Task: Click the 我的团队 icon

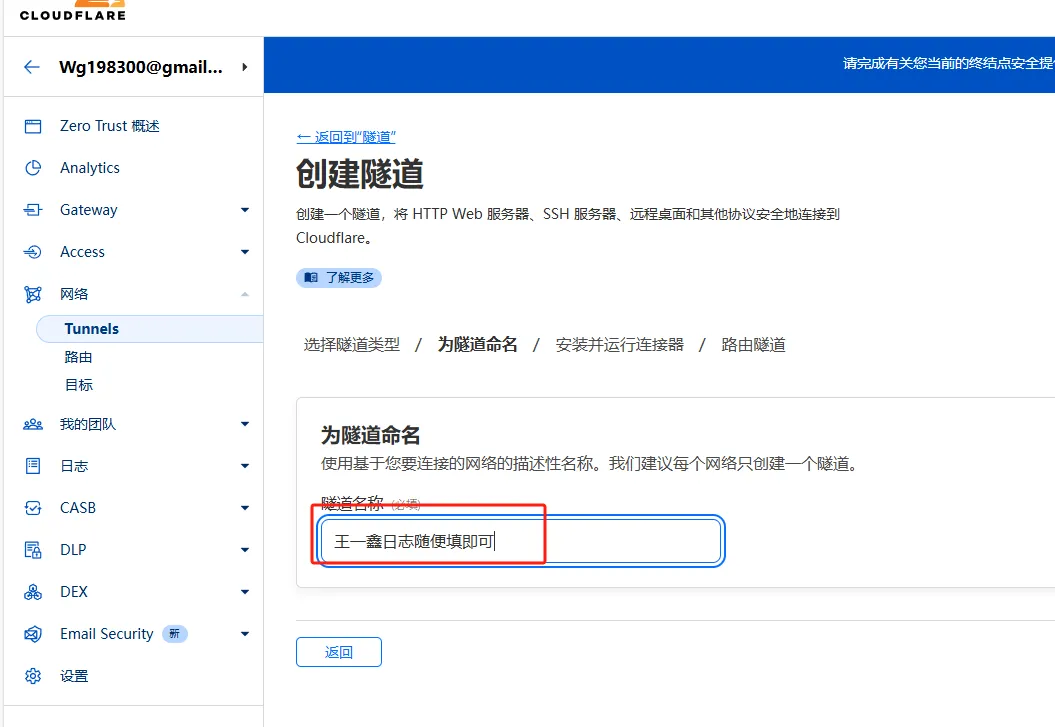Action: (x=33, y=423)
